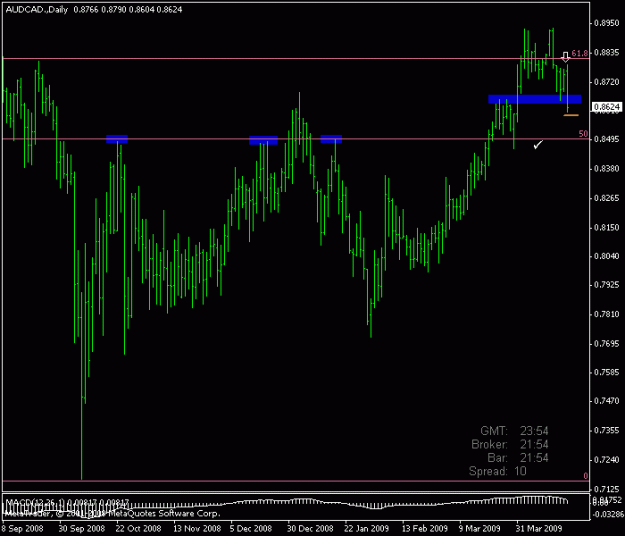Click the 0.8720 price axis label
This screenshot has height=536, width=625.
click(x=607, y=82)
